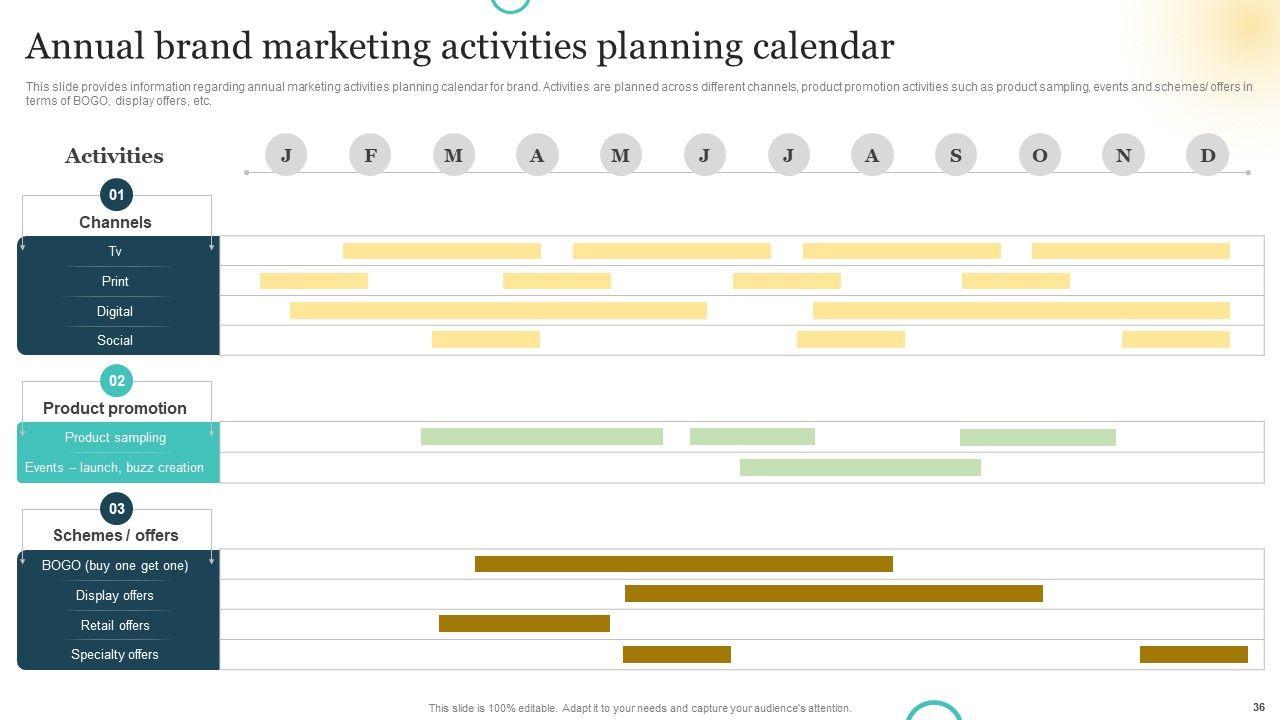Click the 03 Schemes number badge

coord(117,509)
